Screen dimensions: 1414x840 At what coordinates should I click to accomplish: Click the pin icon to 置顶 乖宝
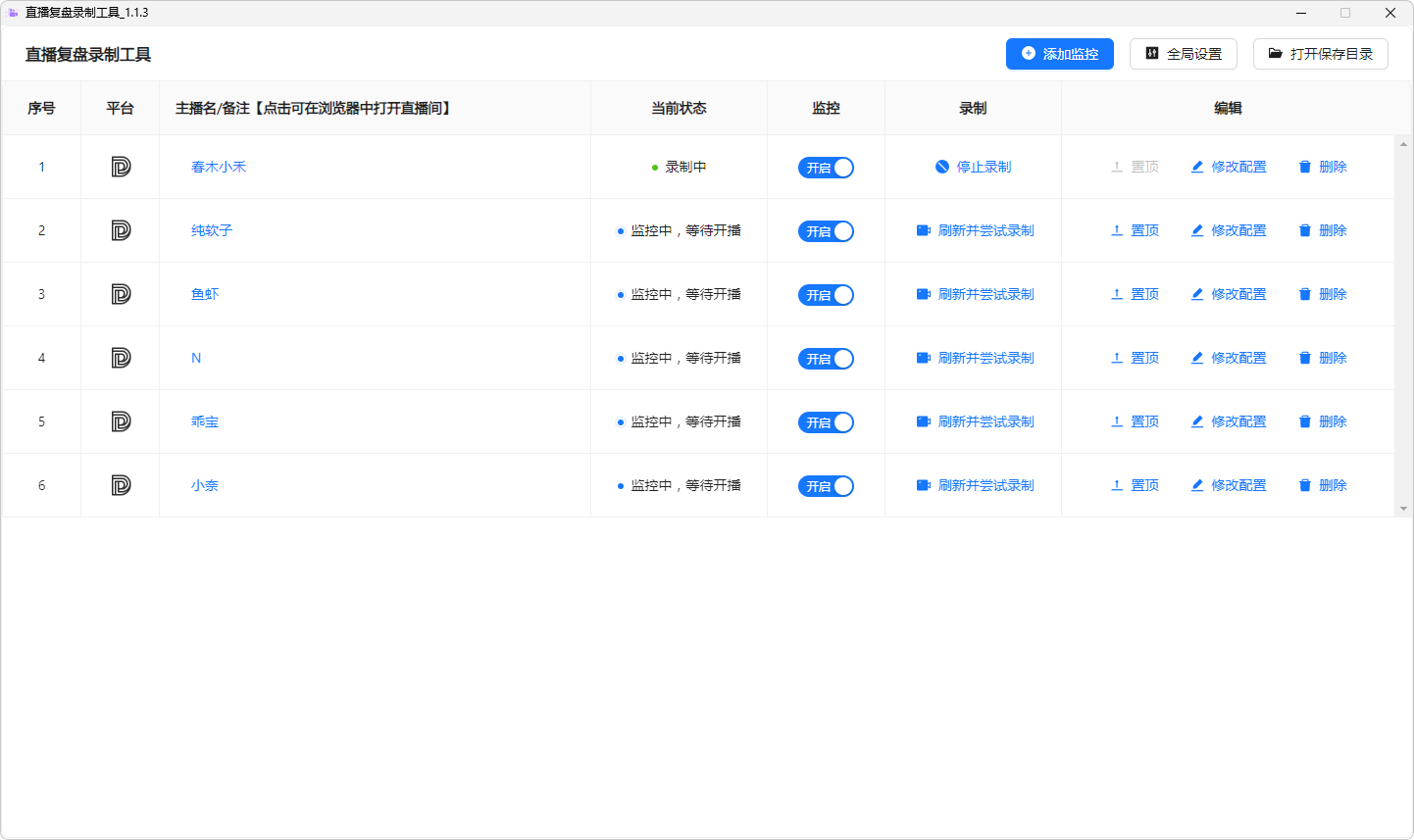(x=1116, y=420)
